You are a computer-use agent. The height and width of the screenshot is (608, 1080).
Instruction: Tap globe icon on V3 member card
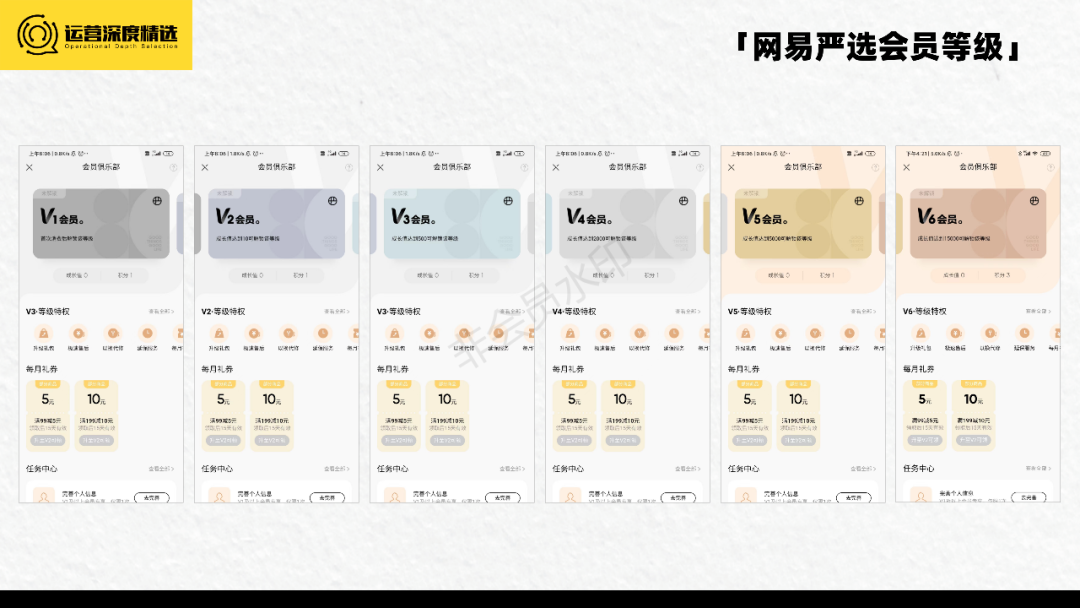coord(508,200)
